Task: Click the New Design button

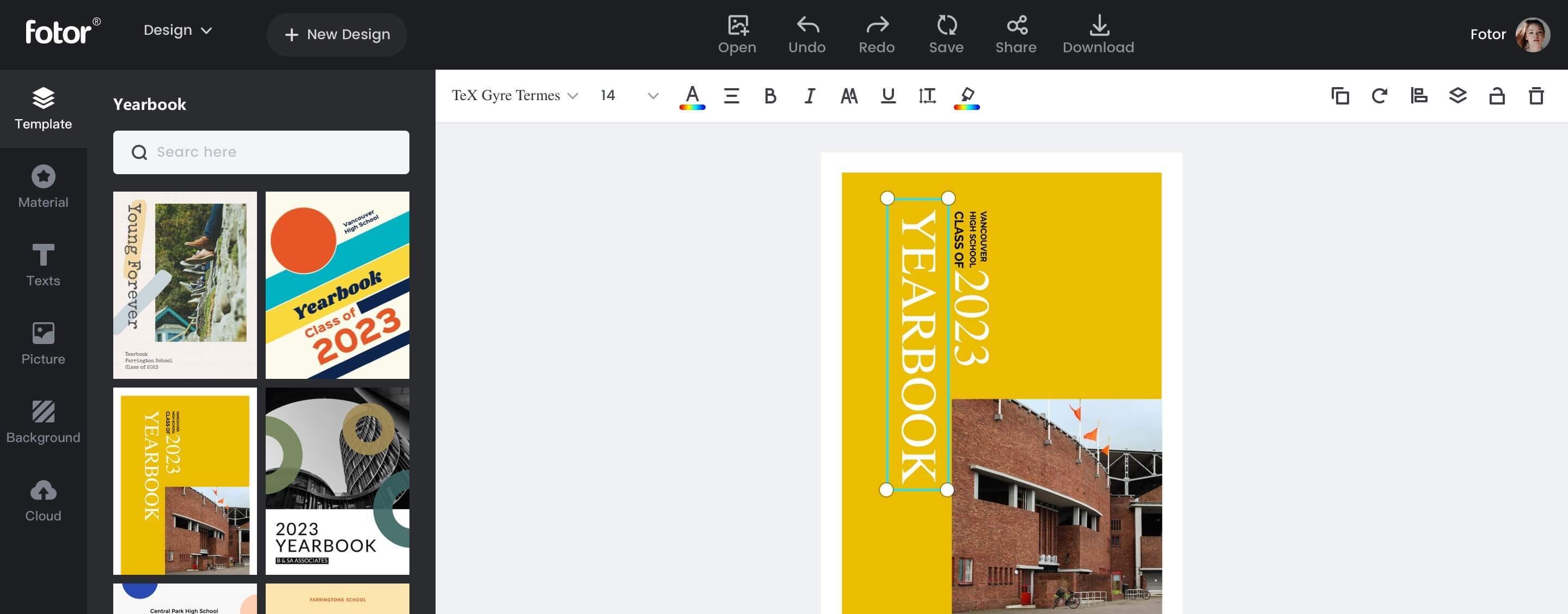Action: (x=337, y=34)
